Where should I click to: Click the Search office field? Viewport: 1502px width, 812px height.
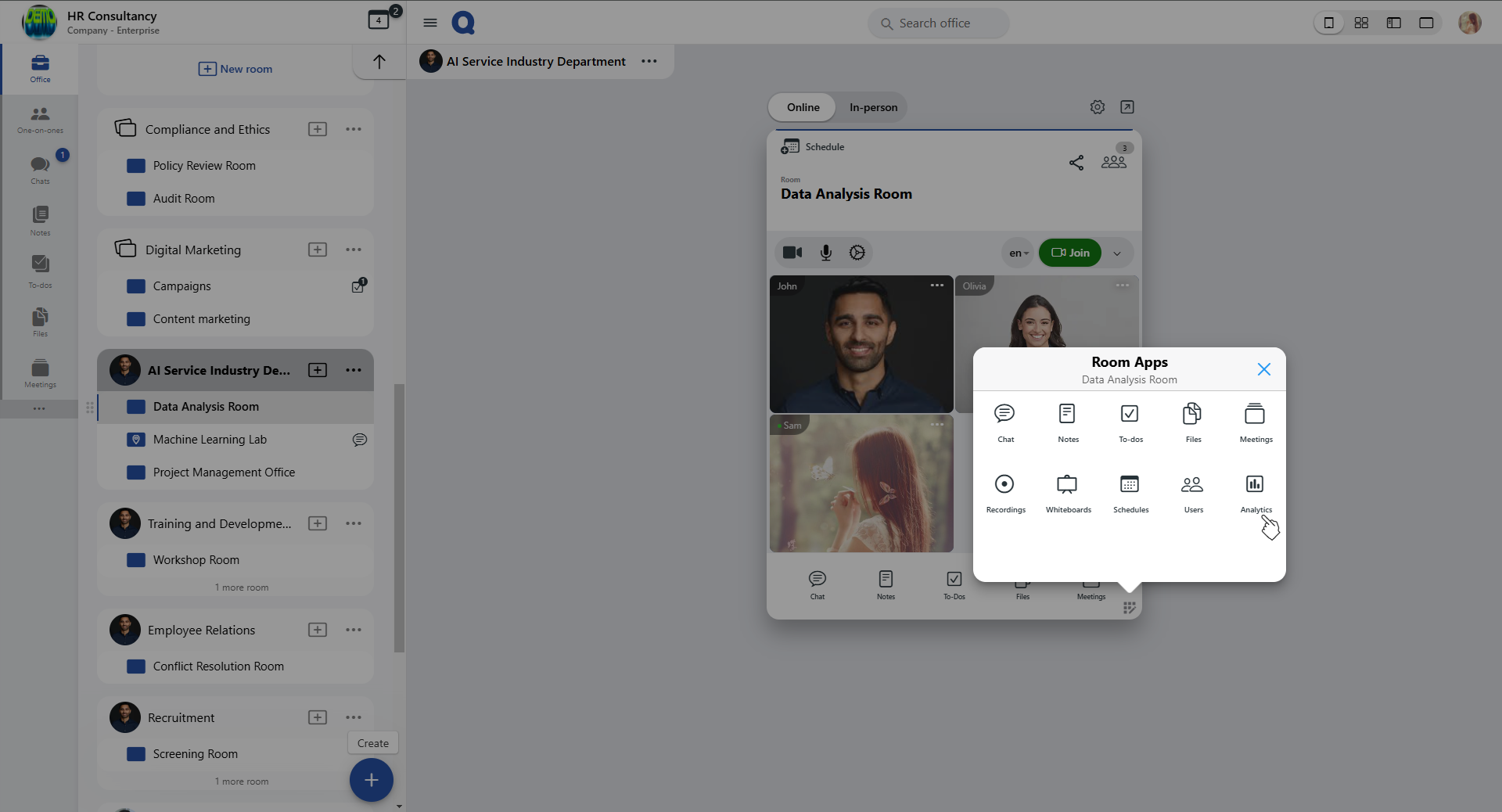click(x=938, y=23)
